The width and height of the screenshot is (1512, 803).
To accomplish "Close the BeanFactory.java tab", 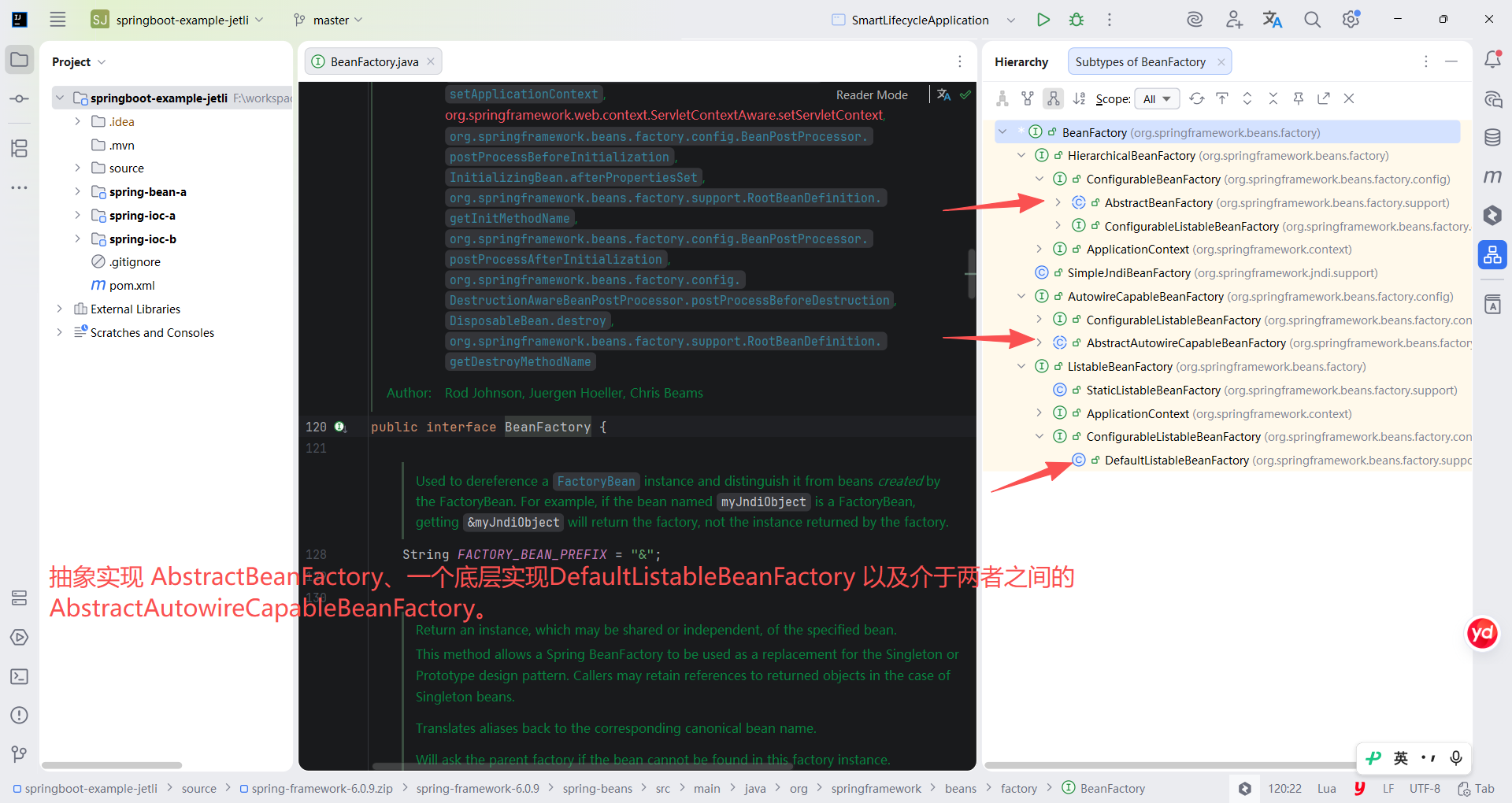I will [x=431, y=61].
